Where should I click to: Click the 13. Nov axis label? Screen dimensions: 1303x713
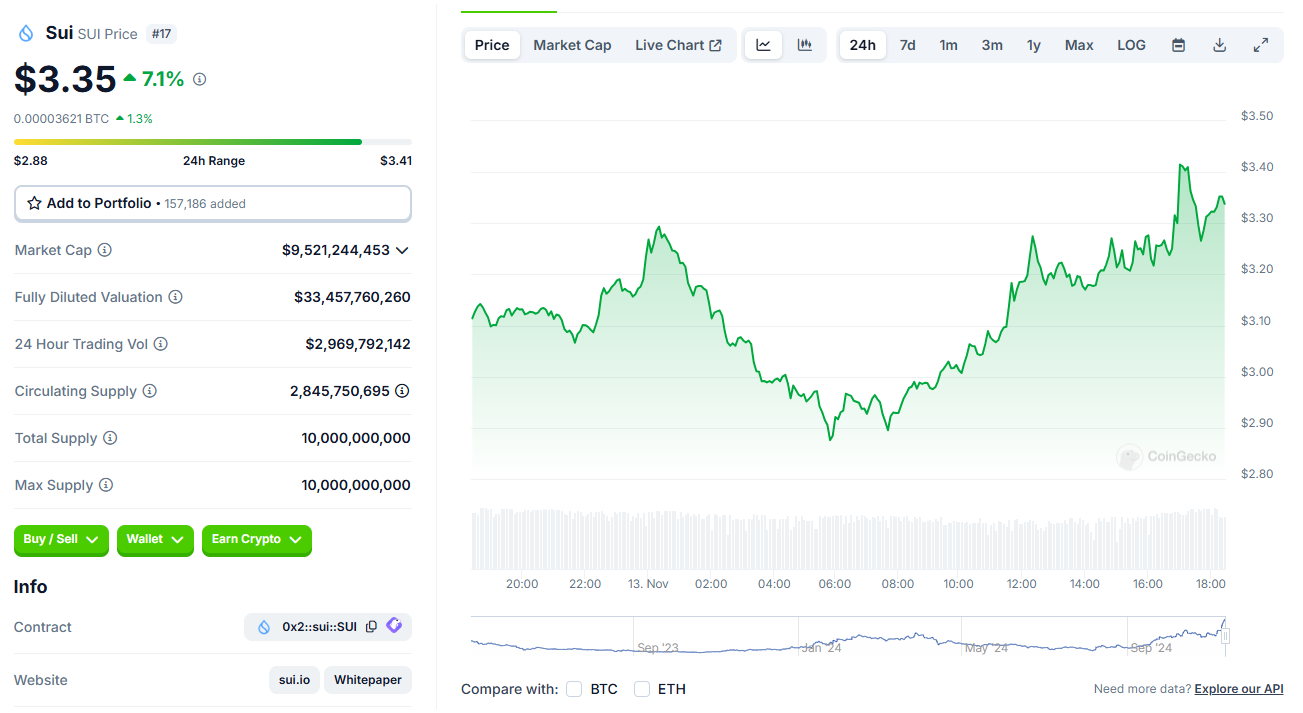tap(648, 583)
